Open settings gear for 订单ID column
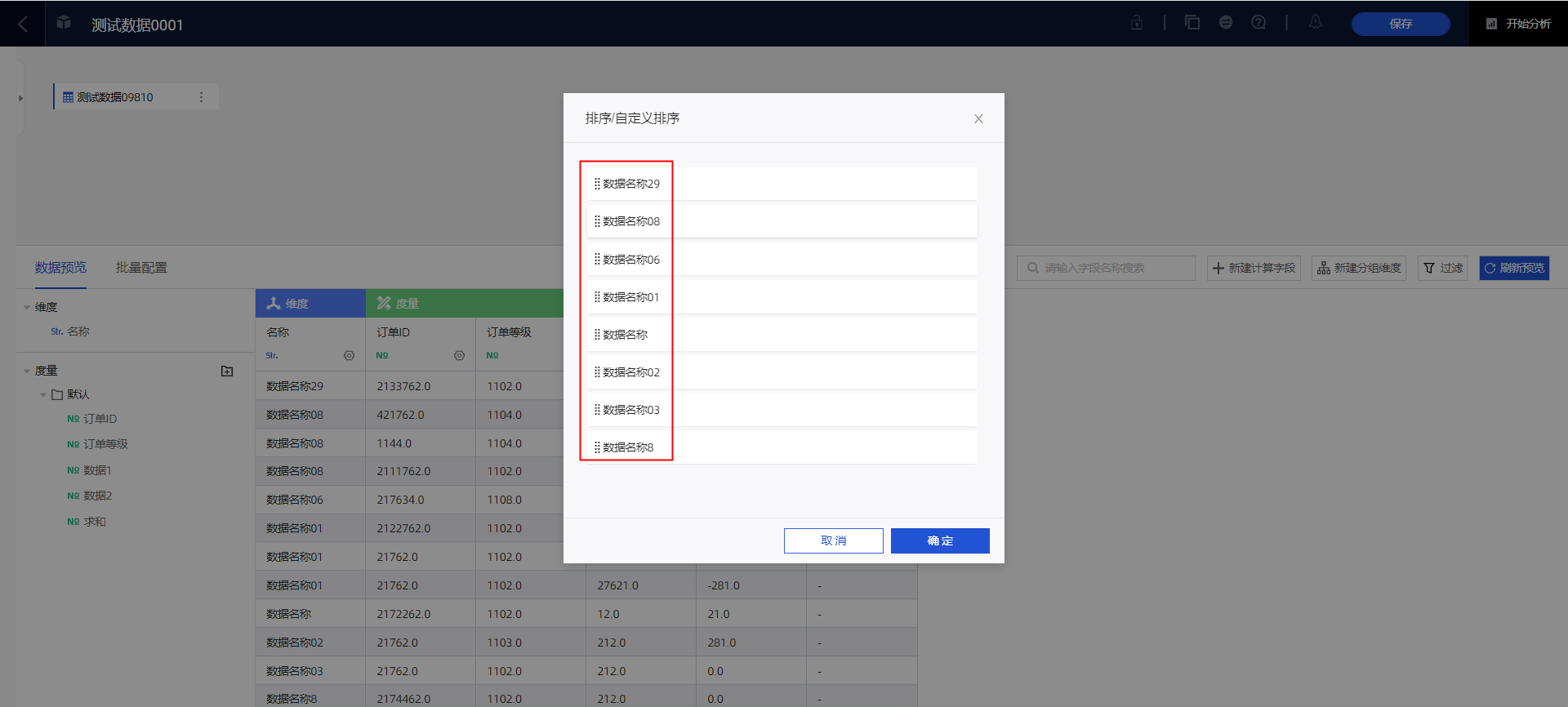This screenshot has height=707, width=1568. 459,356
